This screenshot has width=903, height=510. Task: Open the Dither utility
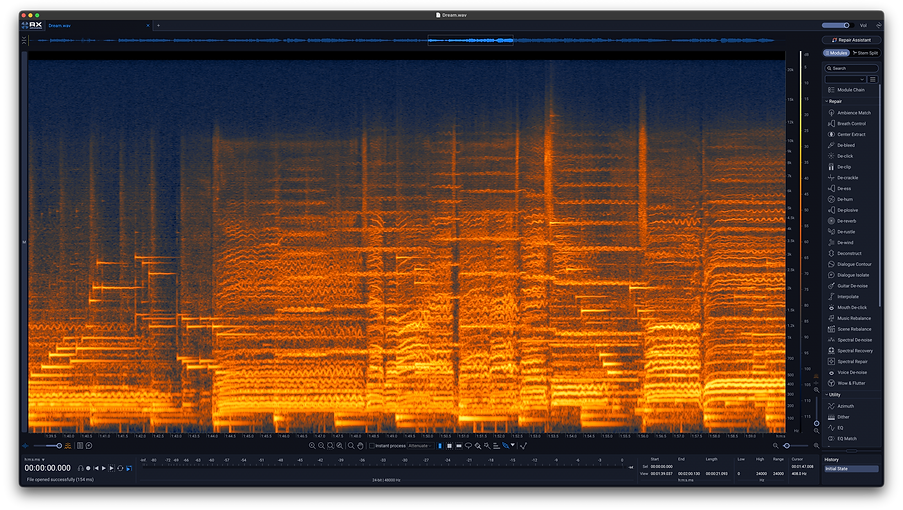click(838, 417)
